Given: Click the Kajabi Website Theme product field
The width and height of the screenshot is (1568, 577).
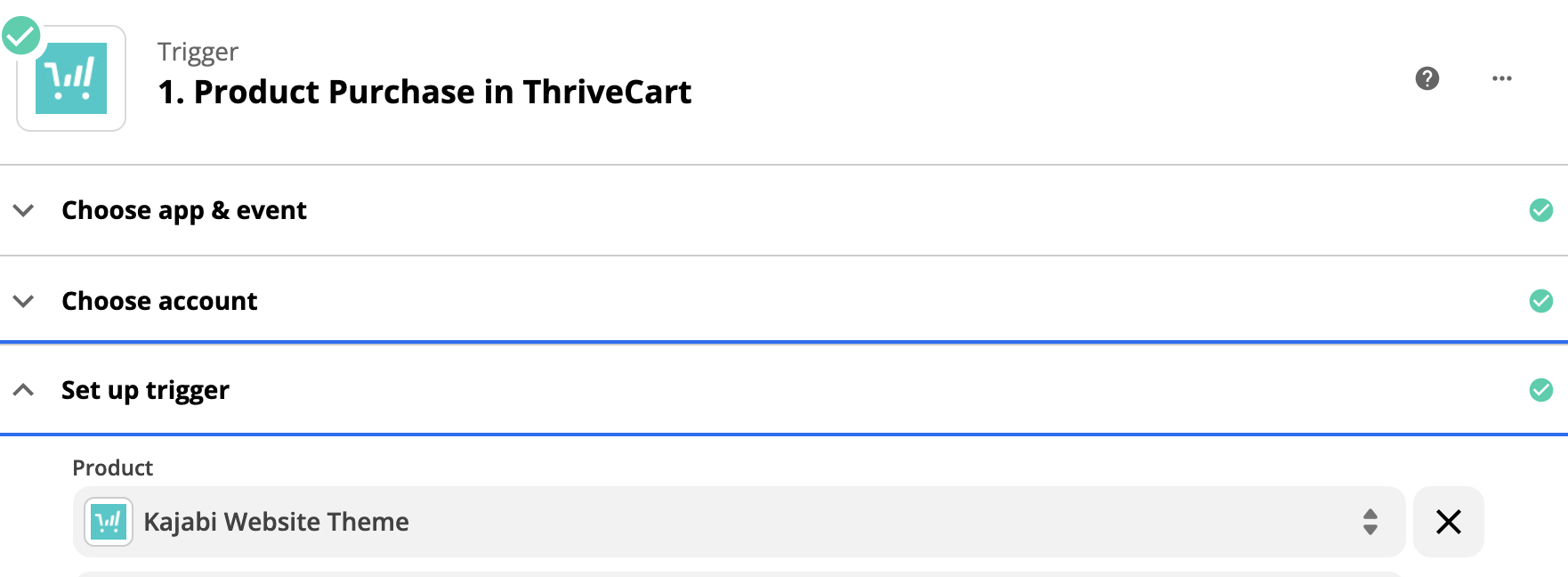Looking at the screenshot, I should click(712, 522).
